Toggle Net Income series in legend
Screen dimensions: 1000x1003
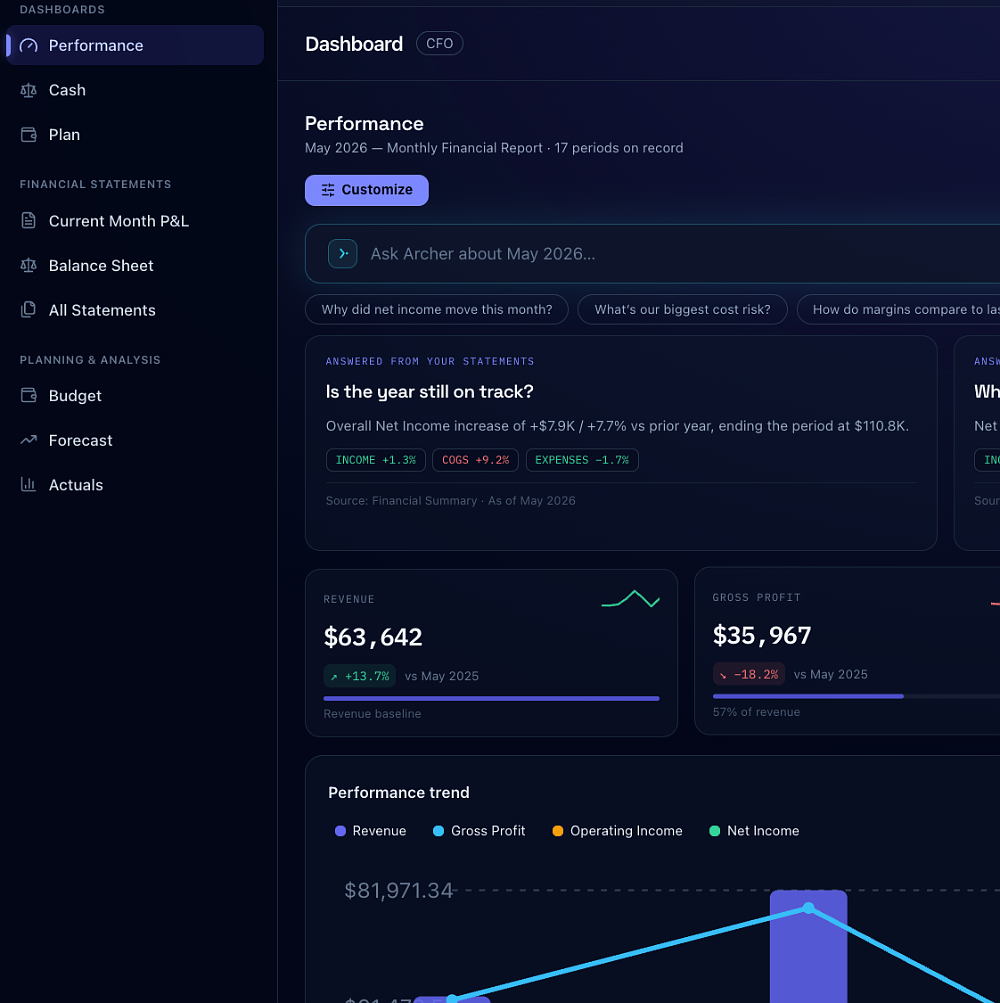pyautogui.click(x=754, y=831)
